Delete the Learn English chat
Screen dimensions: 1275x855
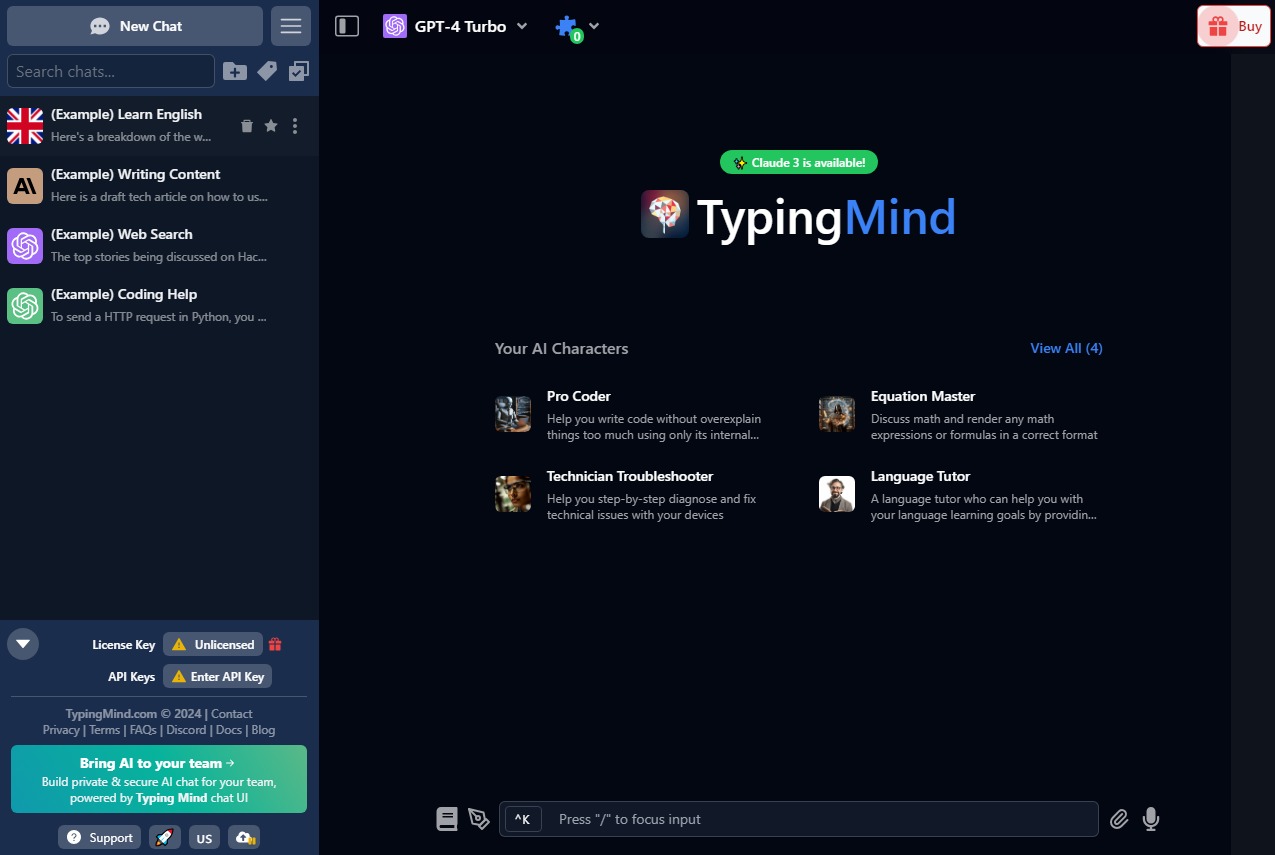click(x=247, y=126)
